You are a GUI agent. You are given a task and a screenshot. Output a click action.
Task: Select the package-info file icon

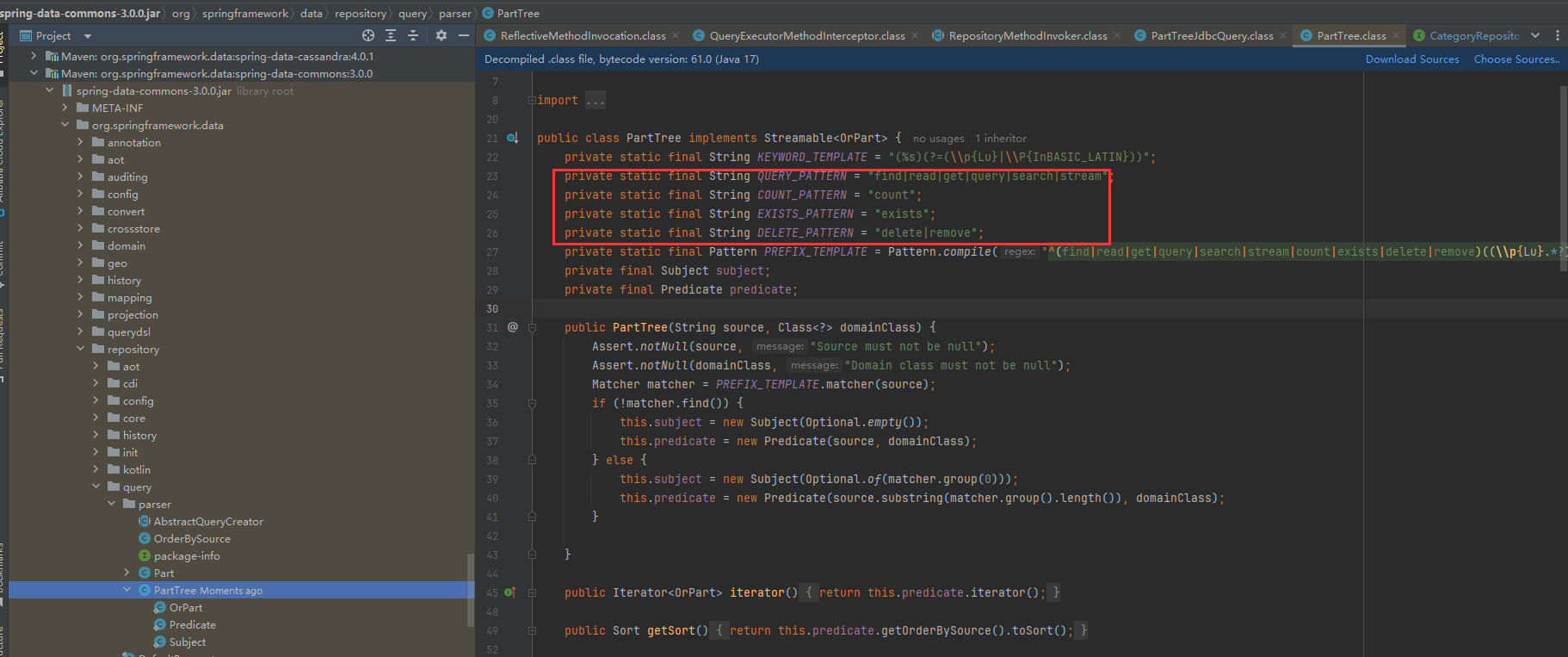(x=145, y=555)
